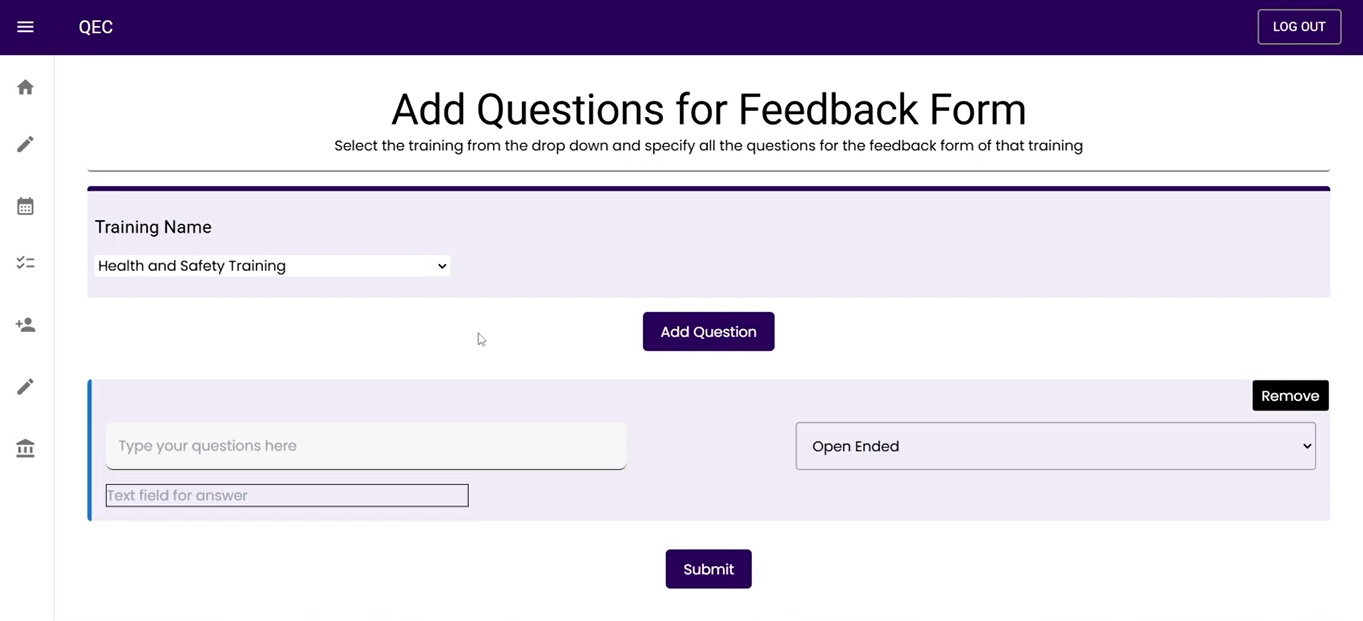Image resolution: width=1363 pixels, height=621 pixels.
Task: Click the add person icon in sidebar
Action: pos(26,325)
